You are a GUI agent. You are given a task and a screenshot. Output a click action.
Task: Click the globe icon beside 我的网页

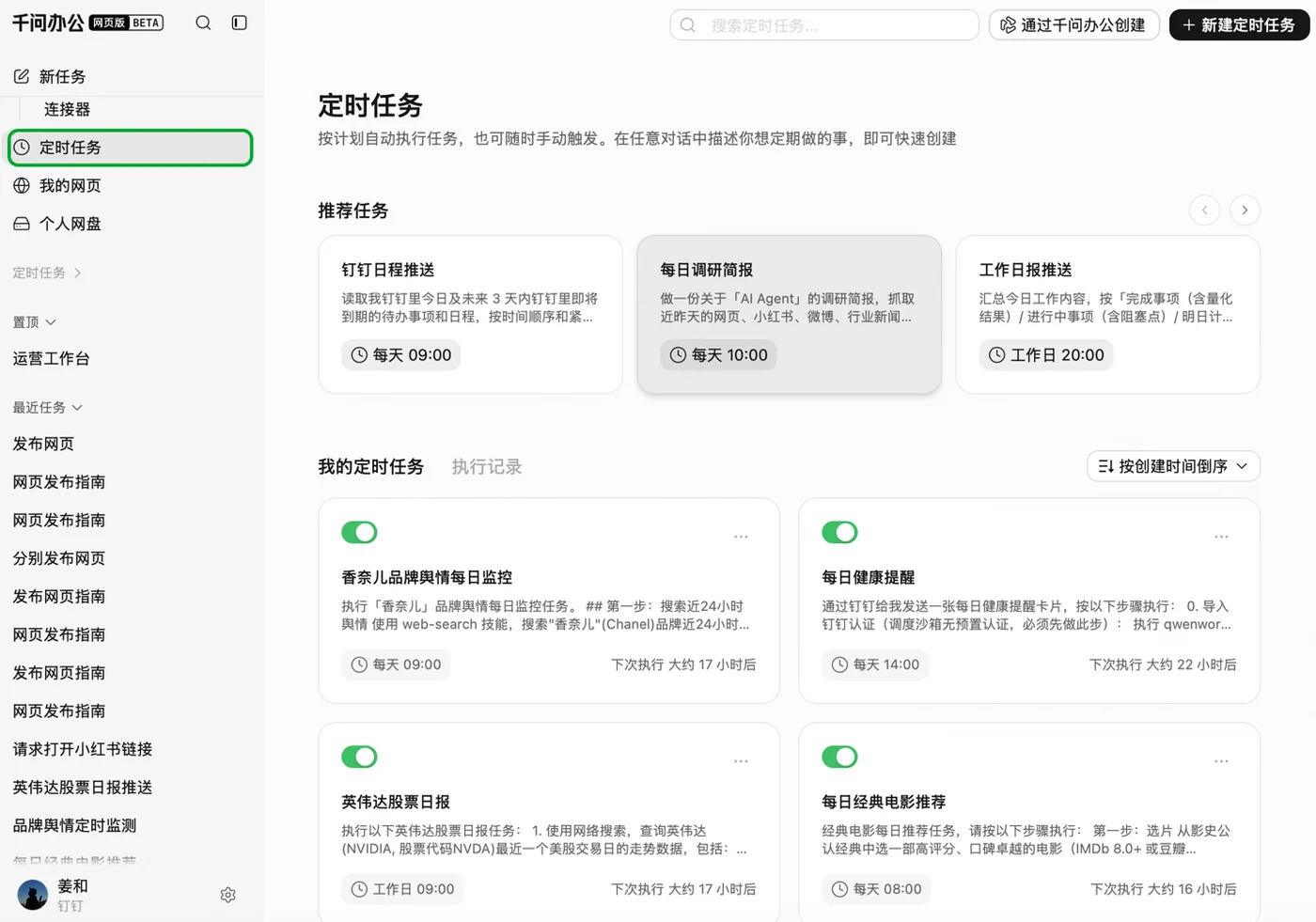click(x=22, y=185)
